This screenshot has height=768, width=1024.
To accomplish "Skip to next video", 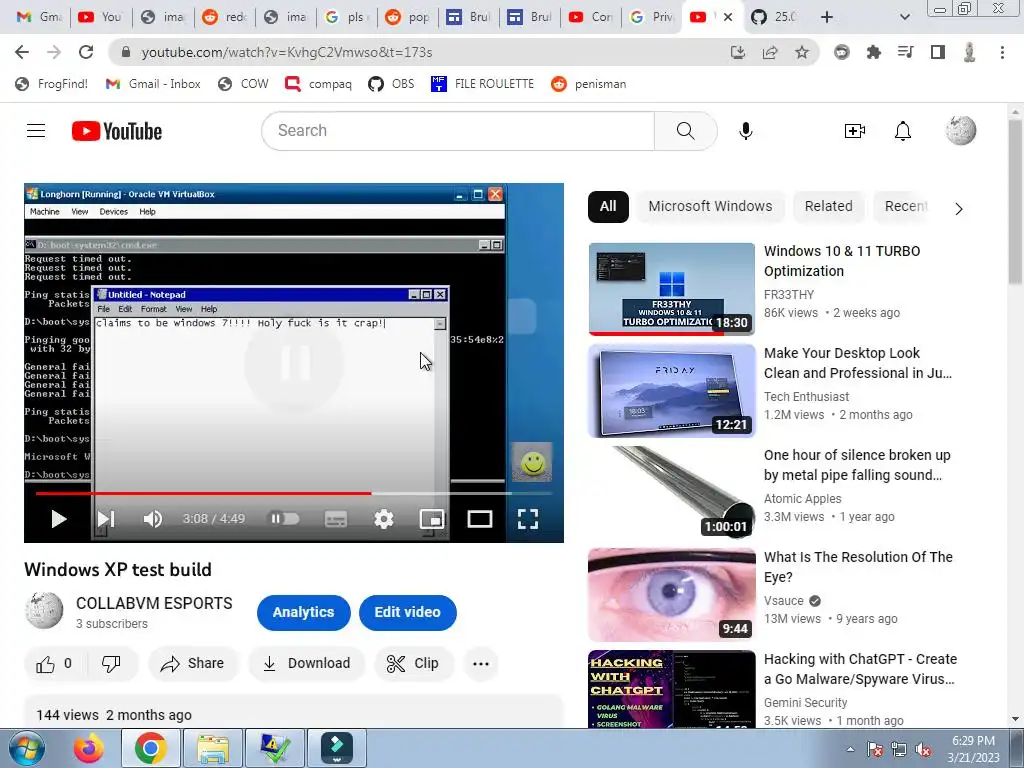I will tap(106, 519).
